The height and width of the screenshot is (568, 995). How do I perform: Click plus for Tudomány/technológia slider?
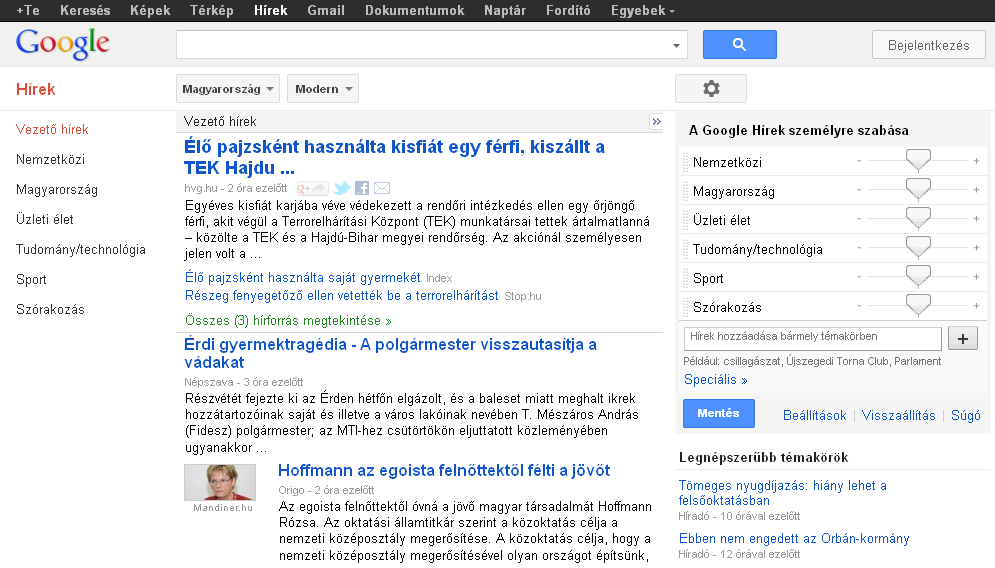pyautogui.click(x=976, y=248)
